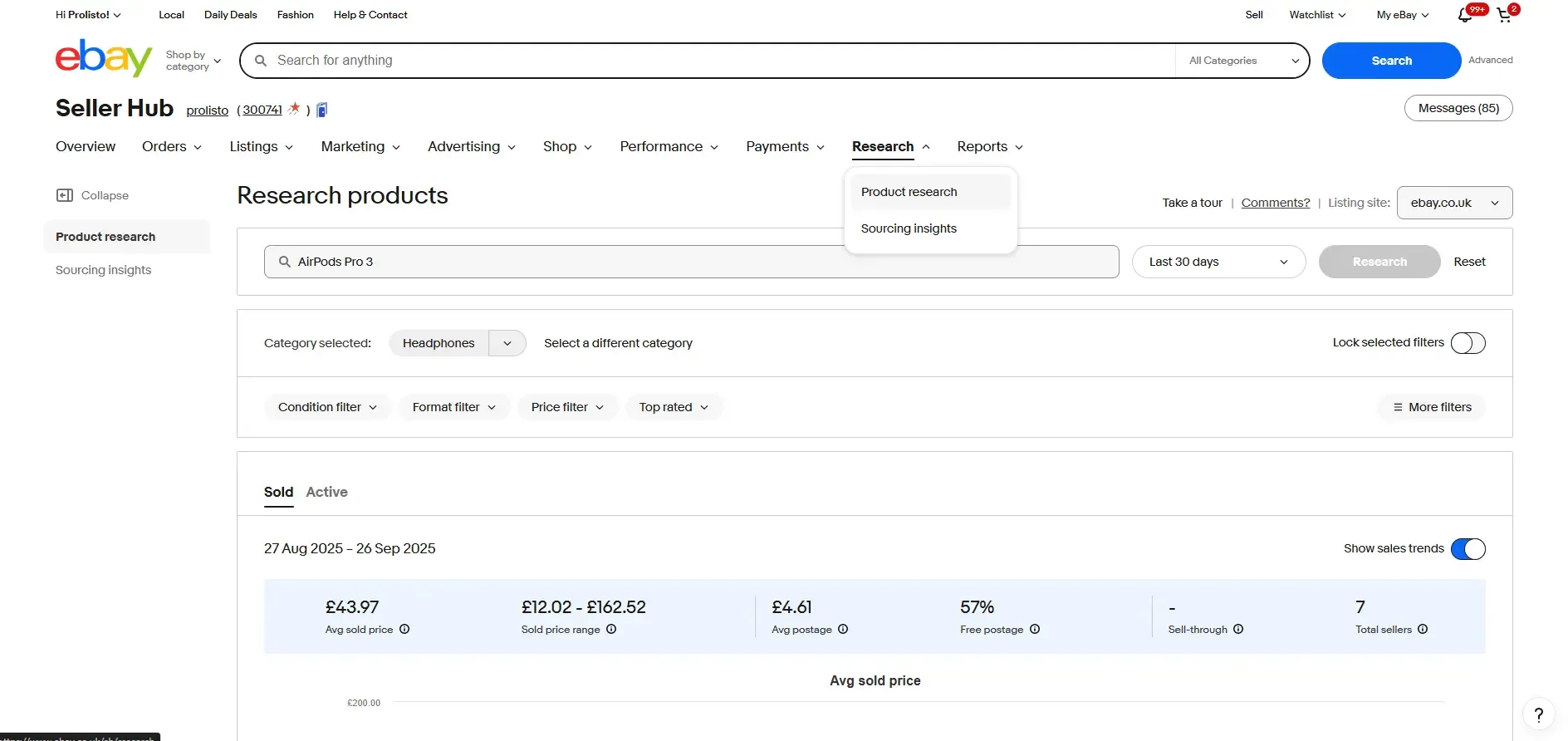Open the Shop by category dropdown
Image resolution: width=1568 pixels, height=741 pixels.
point(194,61)
